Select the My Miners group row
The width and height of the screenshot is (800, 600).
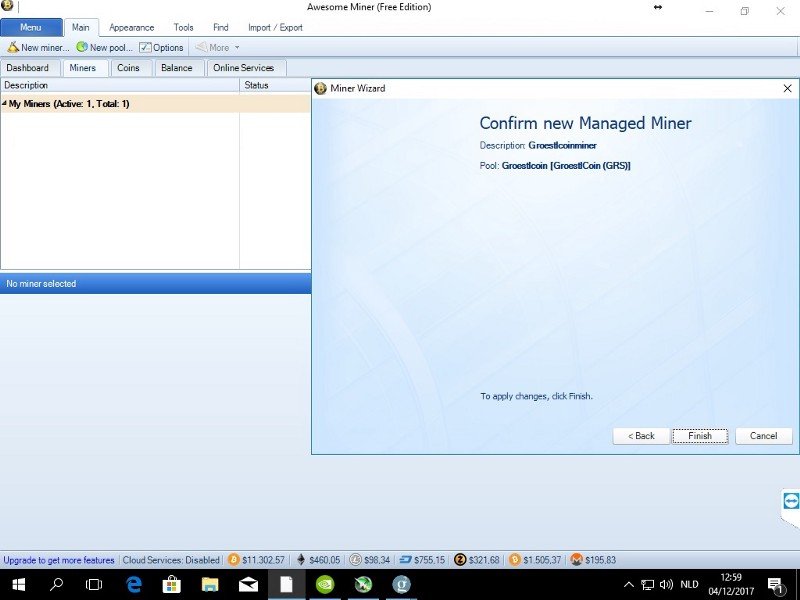click(155, 104)
